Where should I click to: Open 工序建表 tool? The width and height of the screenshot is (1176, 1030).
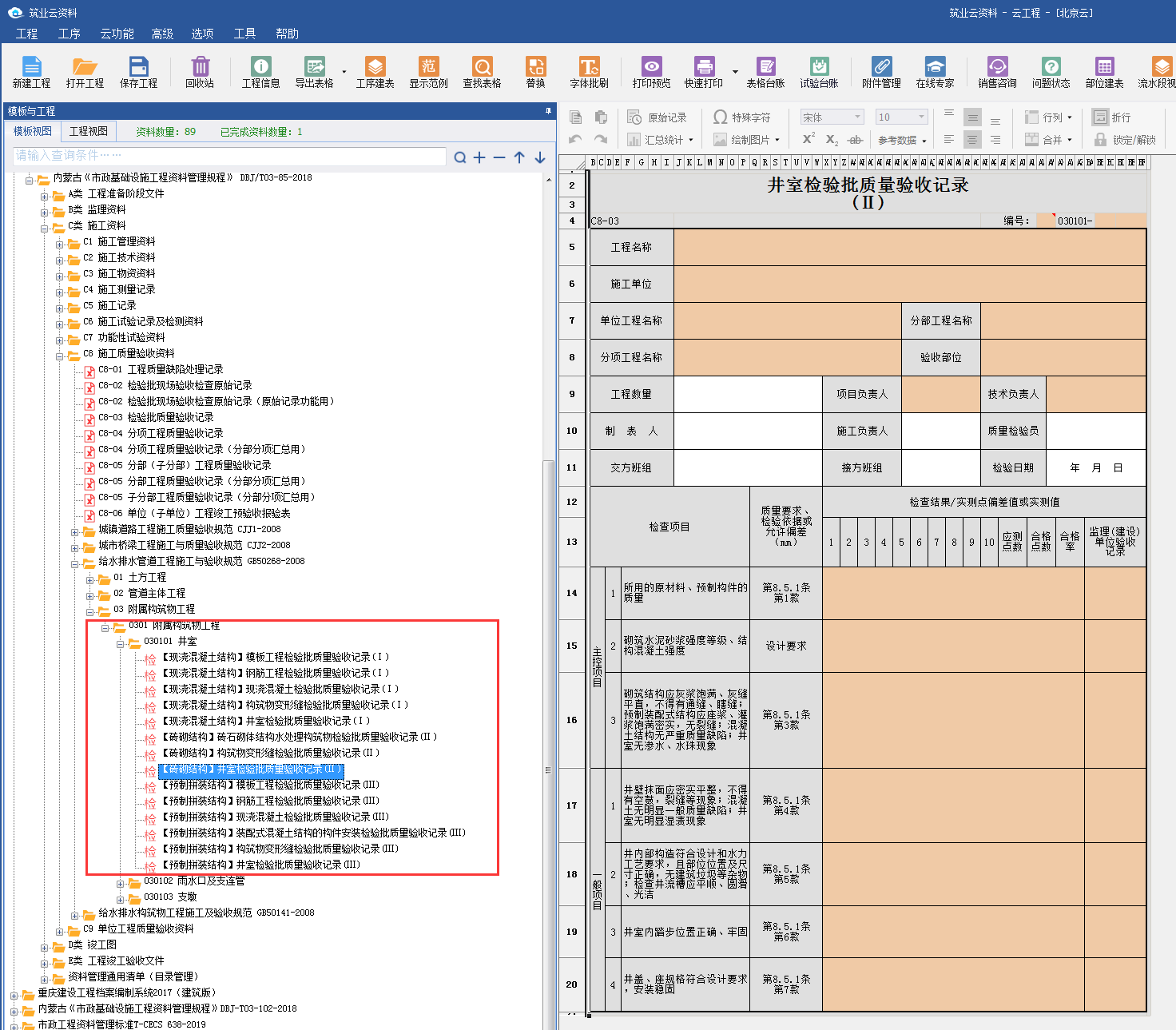tap(375, 72)
